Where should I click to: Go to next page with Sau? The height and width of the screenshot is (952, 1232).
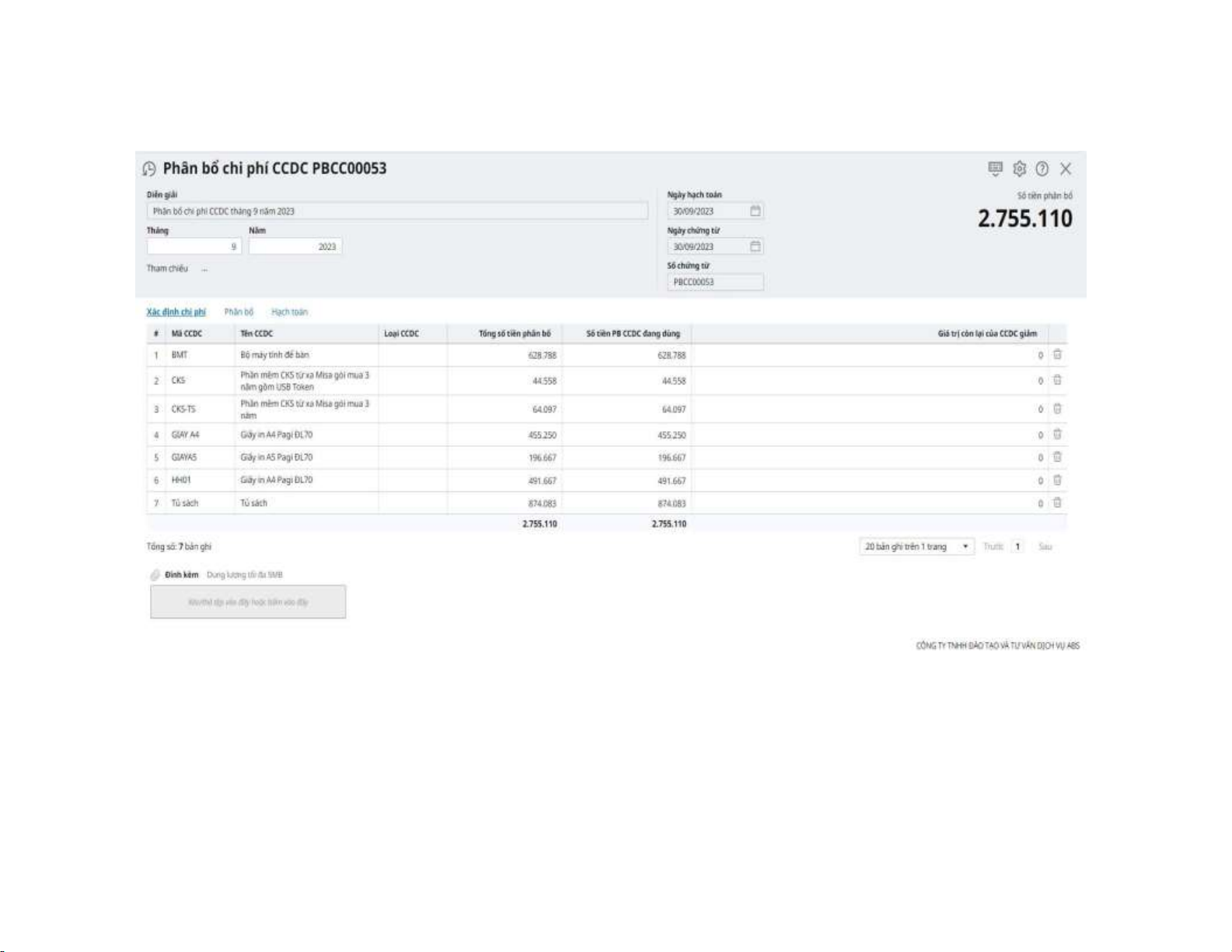[1045, 547]
